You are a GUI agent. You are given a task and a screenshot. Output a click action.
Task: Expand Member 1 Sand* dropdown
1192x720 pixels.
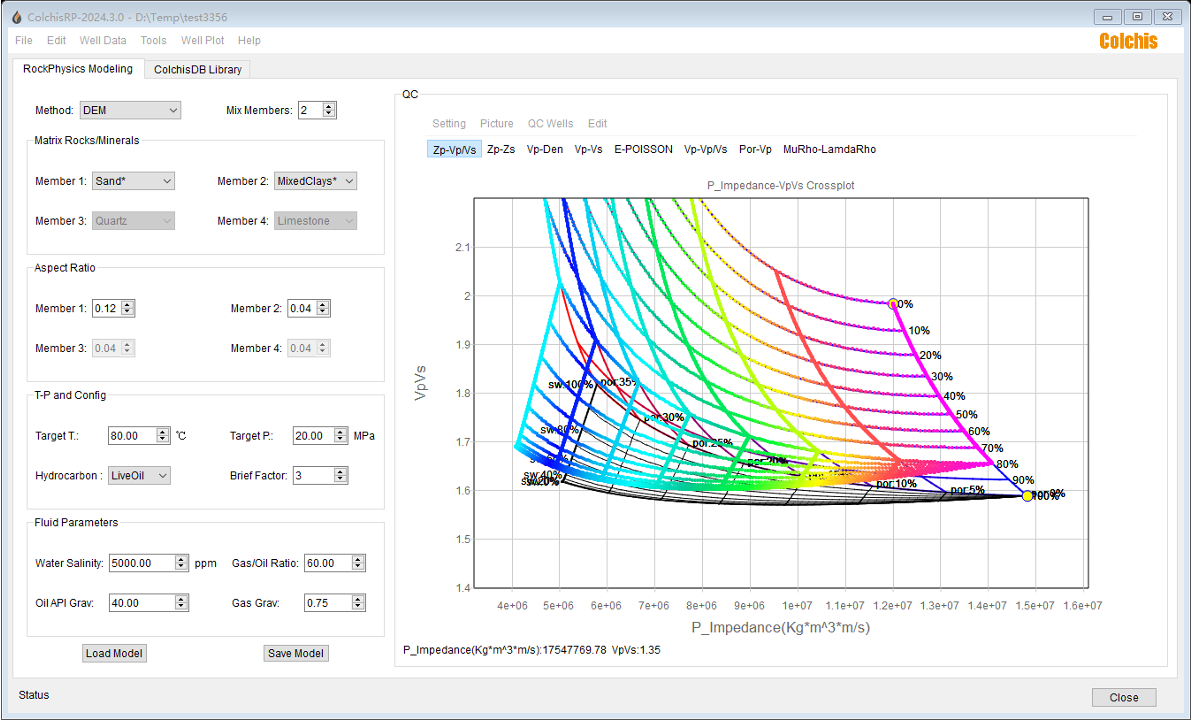pos(133,181)
